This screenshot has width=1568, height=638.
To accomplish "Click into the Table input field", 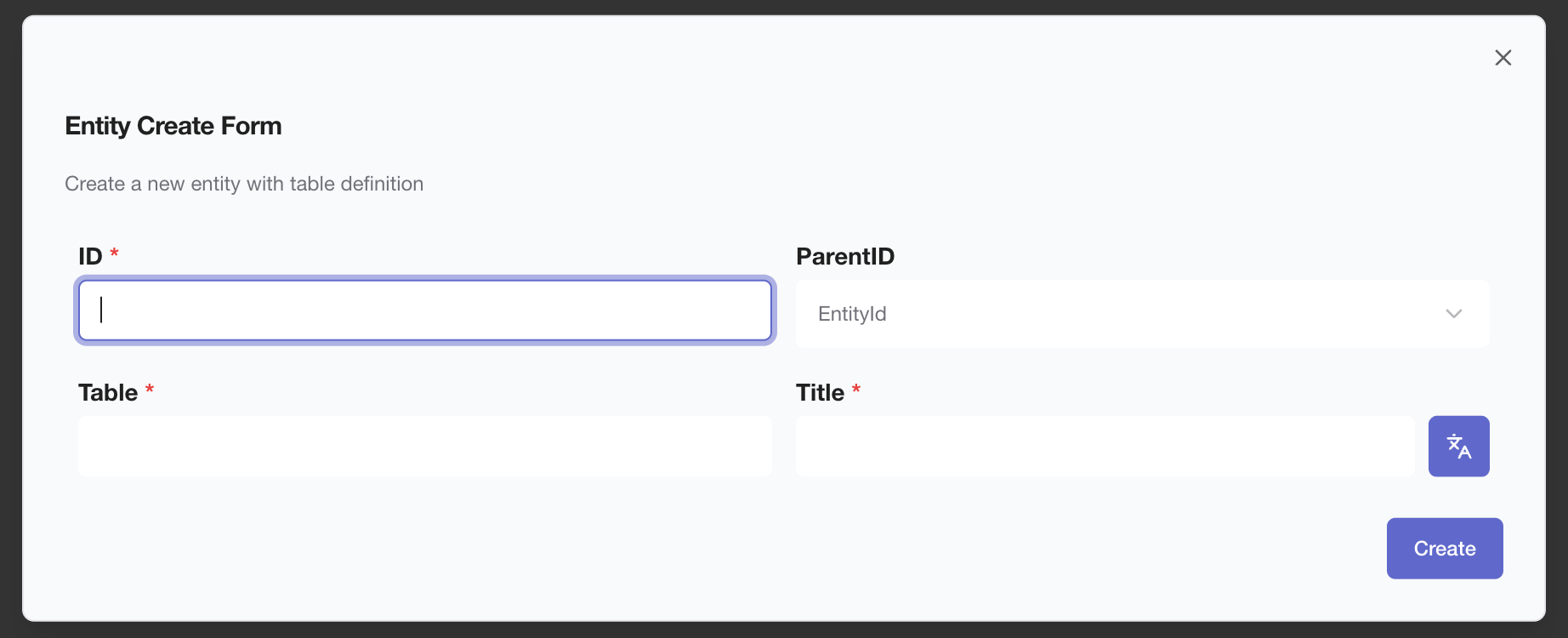I will (425, 447).
